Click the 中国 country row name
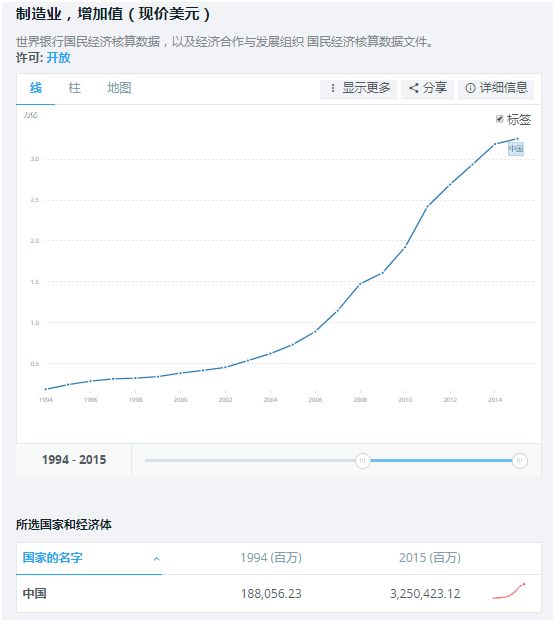This screenshot has height=622, width=555. pos(35,594)
